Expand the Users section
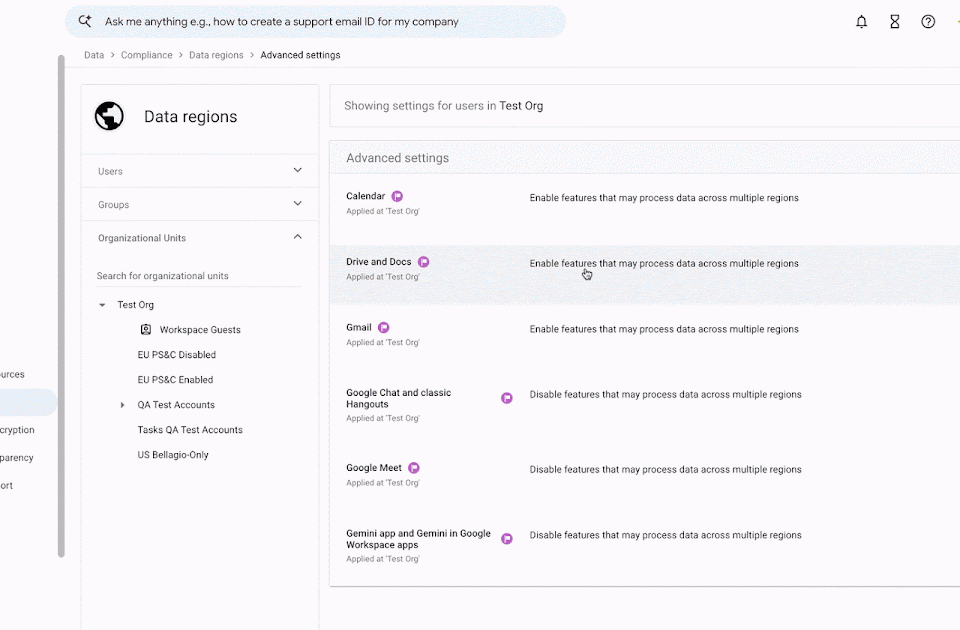This screenshot has height=630, width=960. pyautogui.click(x=200, y=171)
